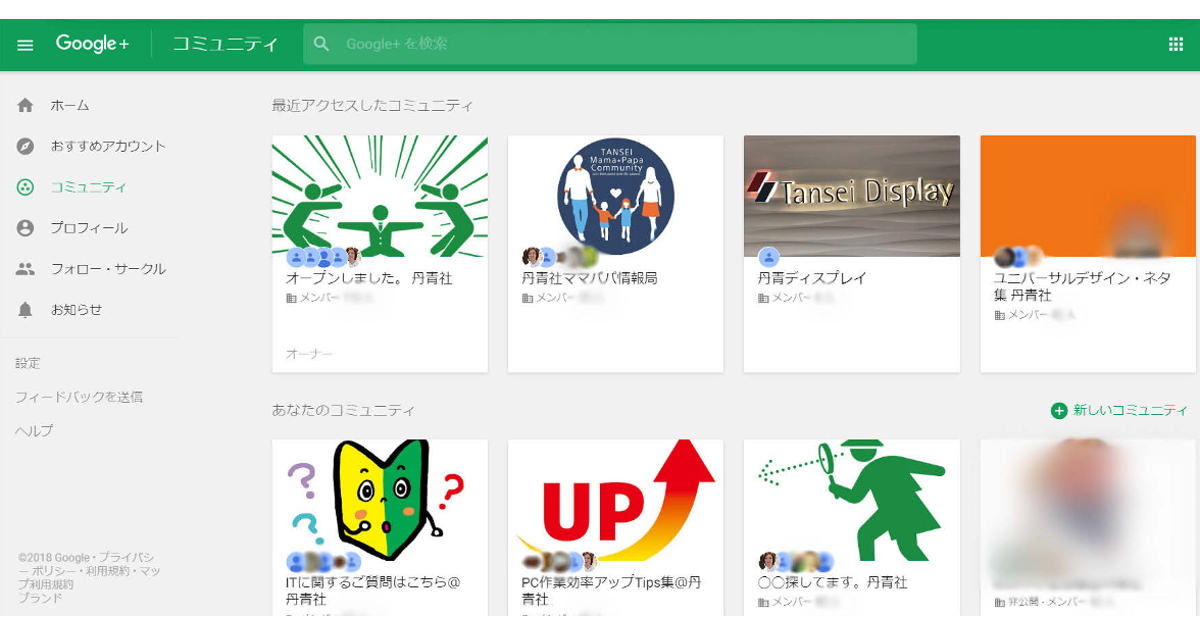Click the search magnifier icon

[x=321, y=44]
